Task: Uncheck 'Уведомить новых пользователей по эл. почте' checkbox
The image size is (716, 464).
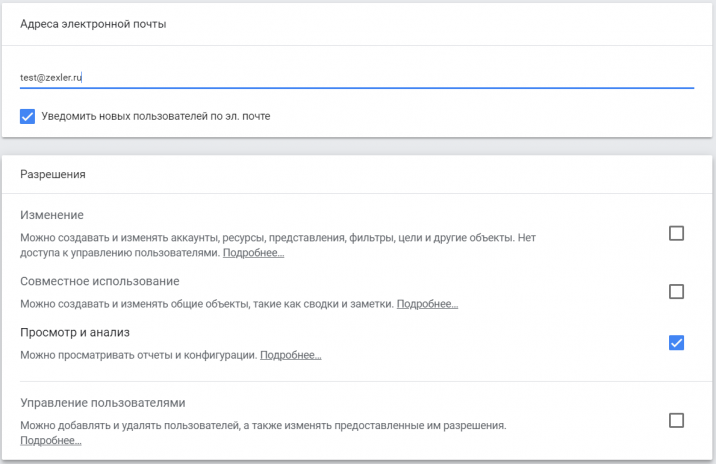Action: 27,116
